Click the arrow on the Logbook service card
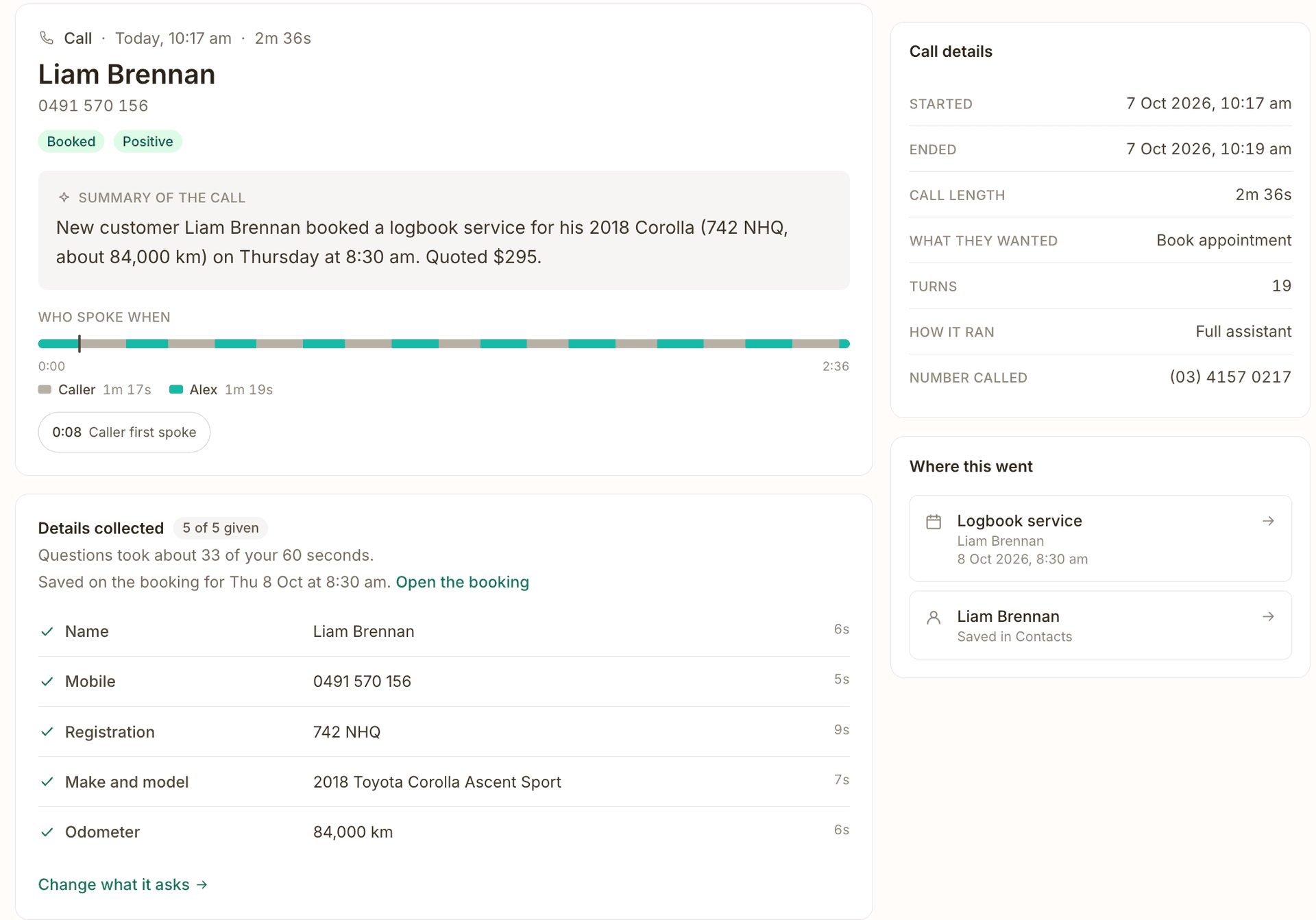The image size is (1316, 920). [x=1268, y=521]
